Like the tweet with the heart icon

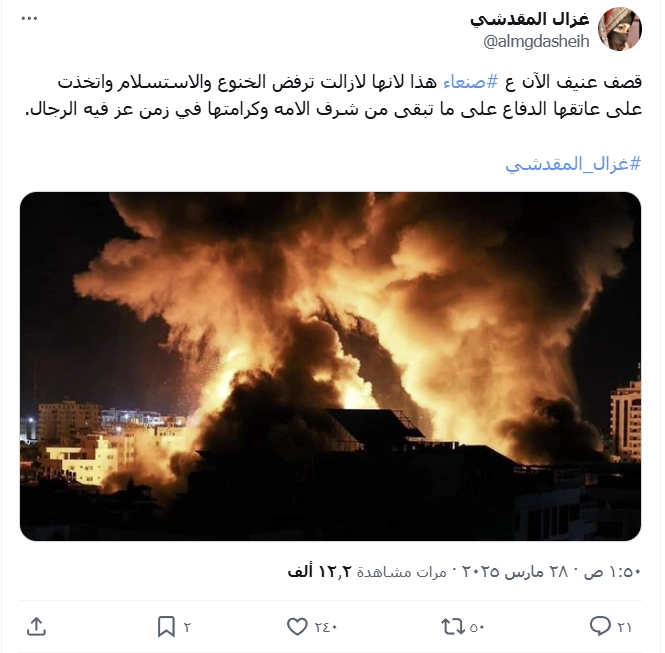297,626
